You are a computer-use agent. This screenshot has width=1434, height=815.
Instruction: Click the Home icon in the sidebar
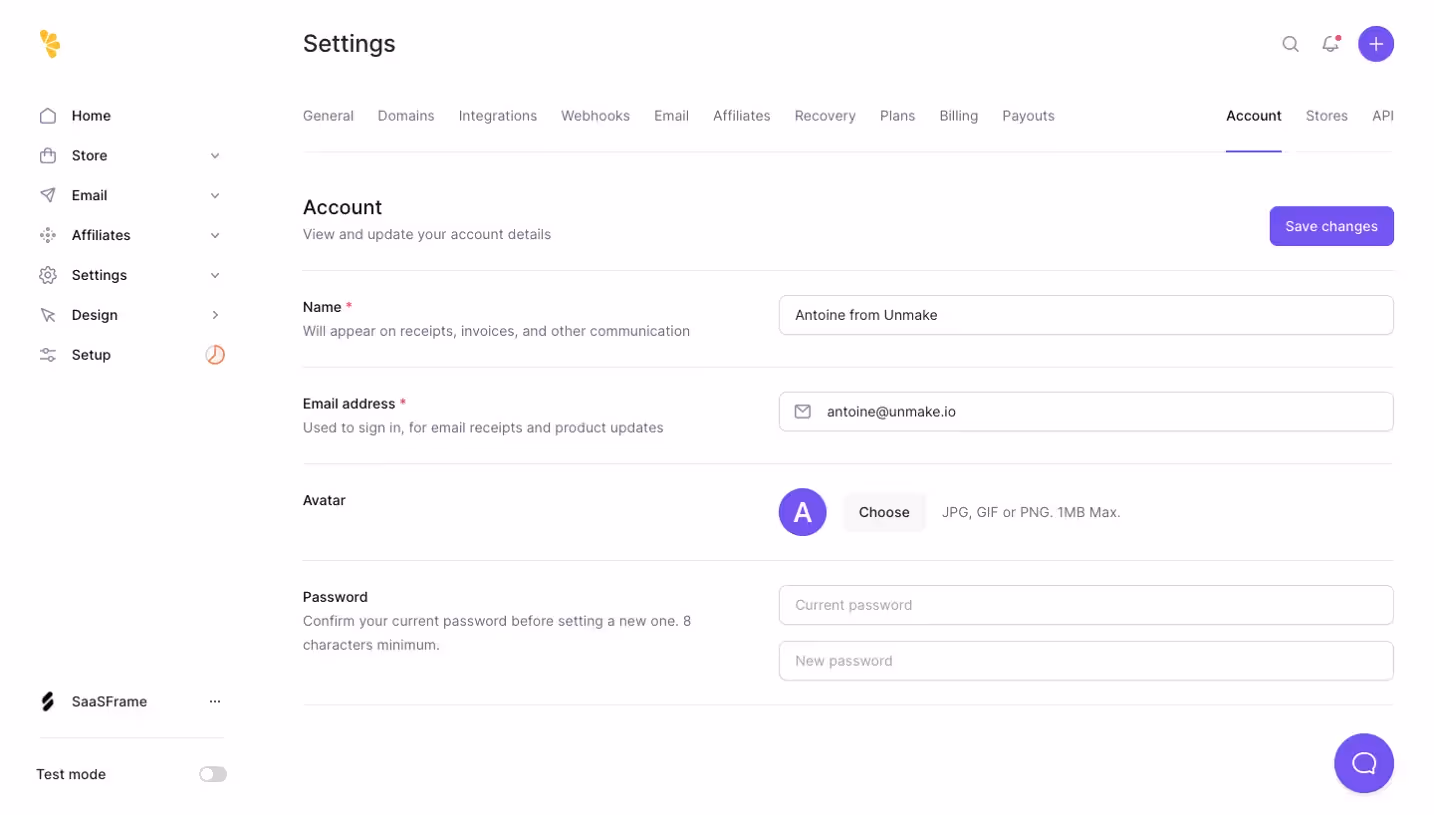[x=47, y=115]
